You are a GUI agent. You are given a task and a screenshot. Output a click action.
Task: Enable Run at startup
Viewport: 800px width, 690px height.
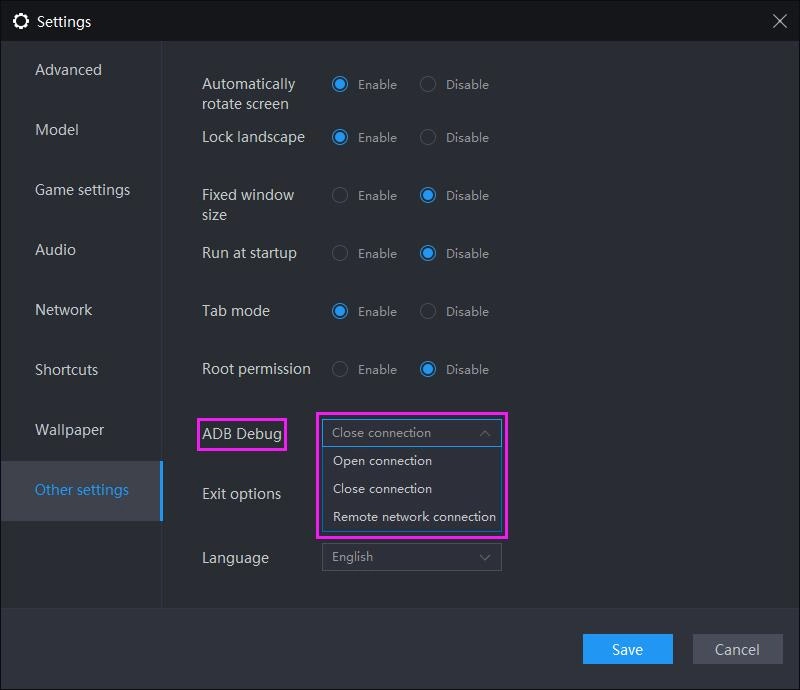[x=340, y=253]
